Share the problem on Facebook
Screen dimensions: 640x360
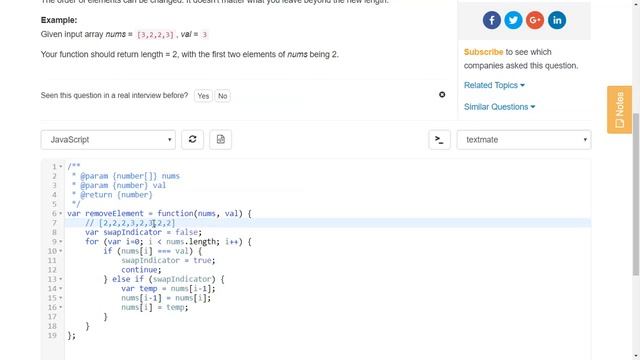(491, 20)
